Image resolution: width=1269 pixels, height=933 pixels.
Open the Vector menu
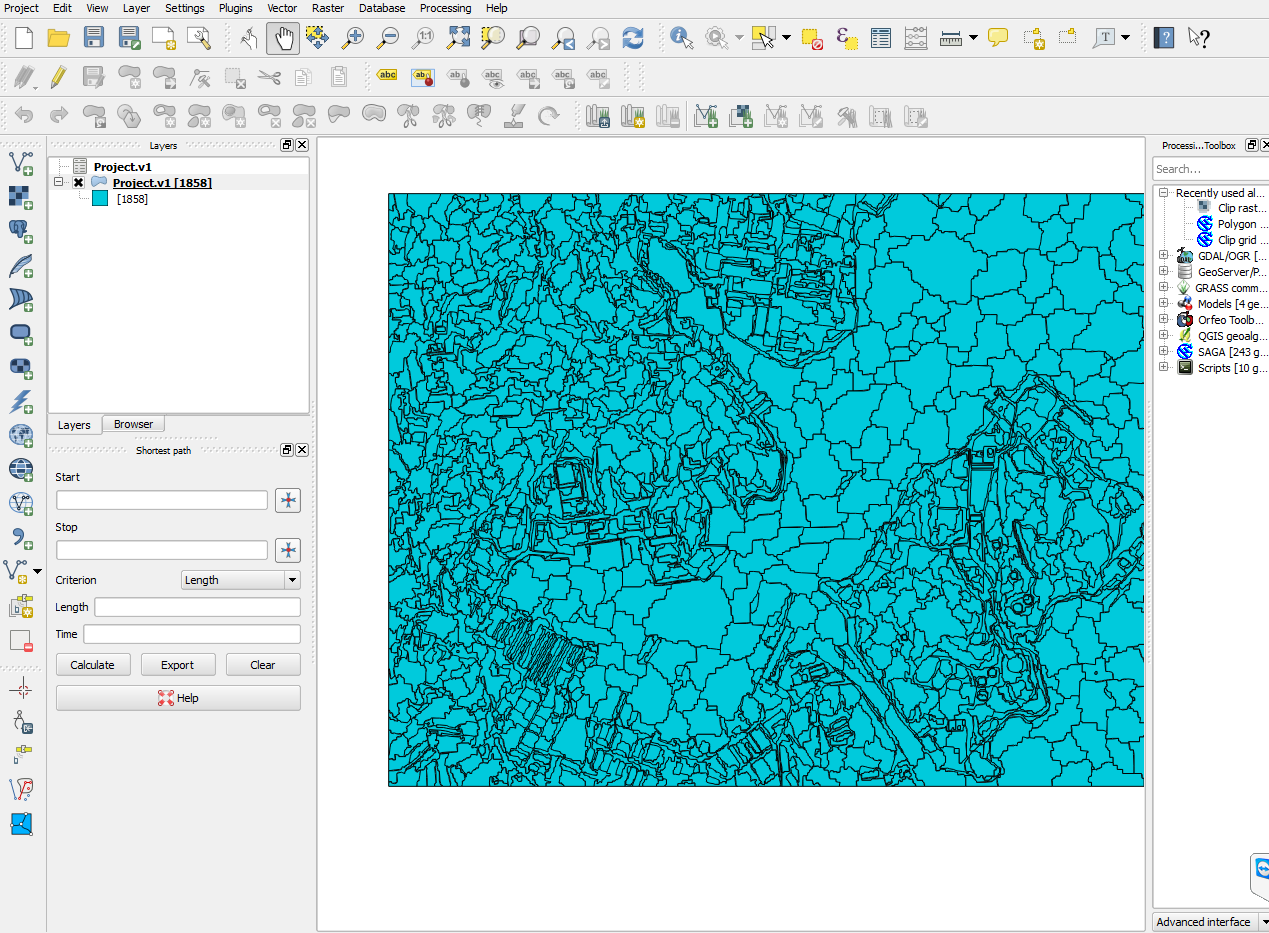282,8
